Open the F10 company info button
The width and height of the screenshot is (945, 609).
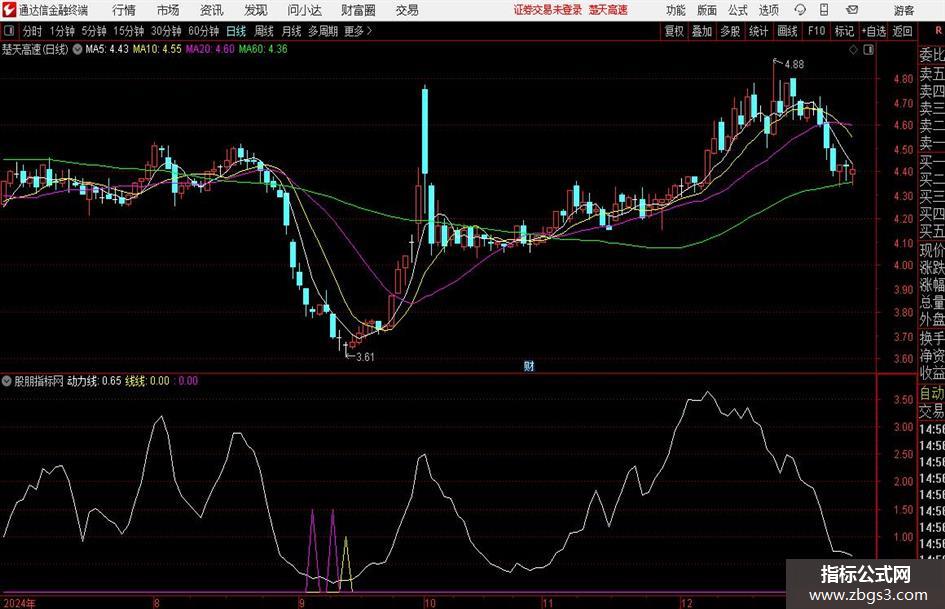click(x=816, y=31)
